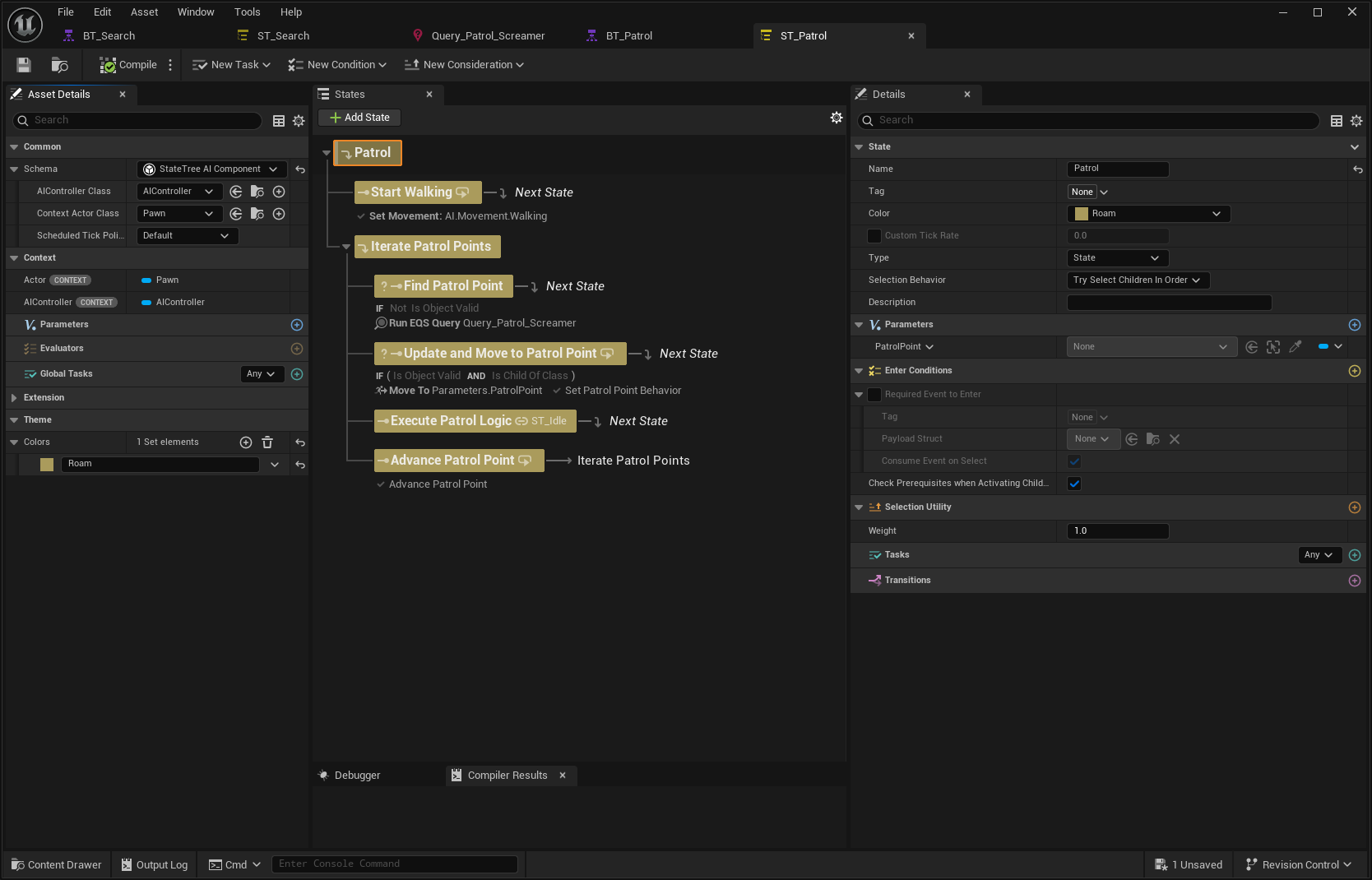Screen dimensions: 1372x880
Task: Open the Selection Behavior dropdown
Action: [1138, 280]
